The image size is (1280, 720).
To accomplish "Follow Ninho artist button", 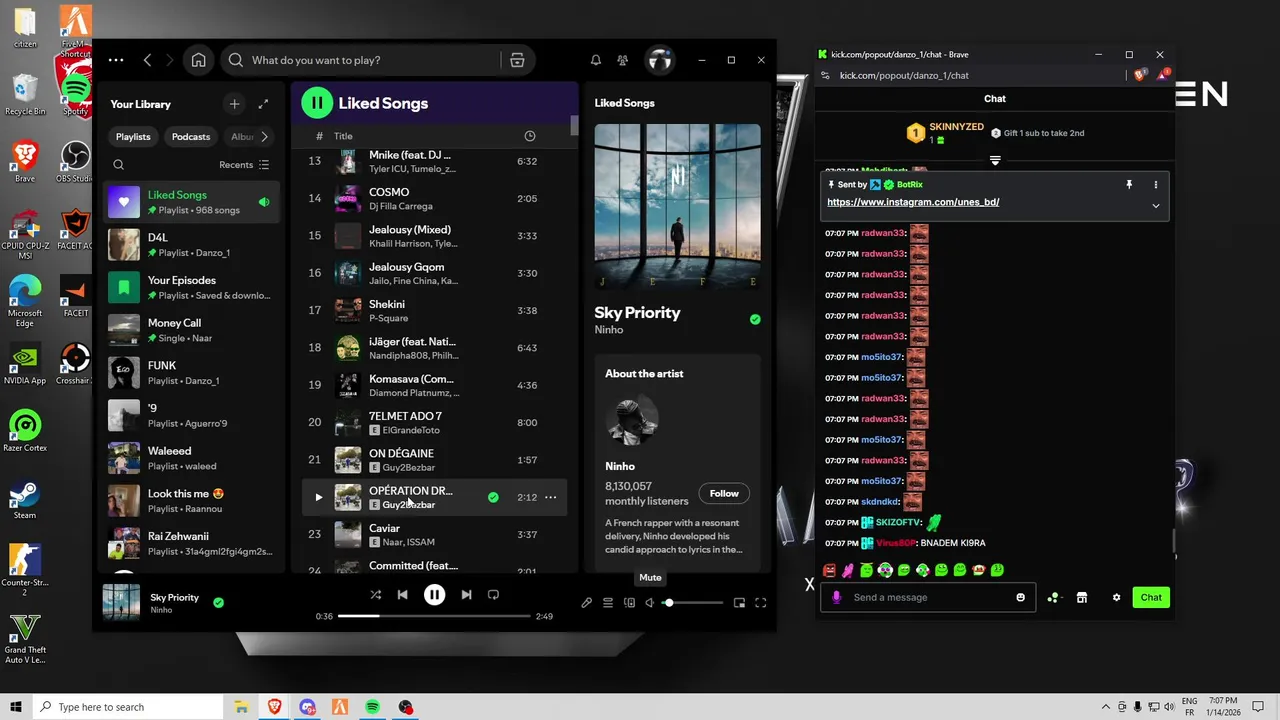I will [x=724, y=493].
